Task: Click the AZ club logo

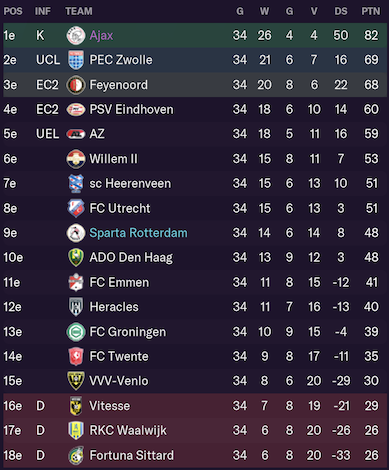Action: coord(76,134)
